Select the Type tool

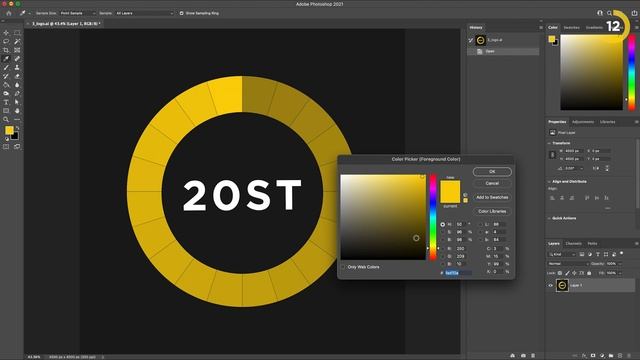pos(6,102)
